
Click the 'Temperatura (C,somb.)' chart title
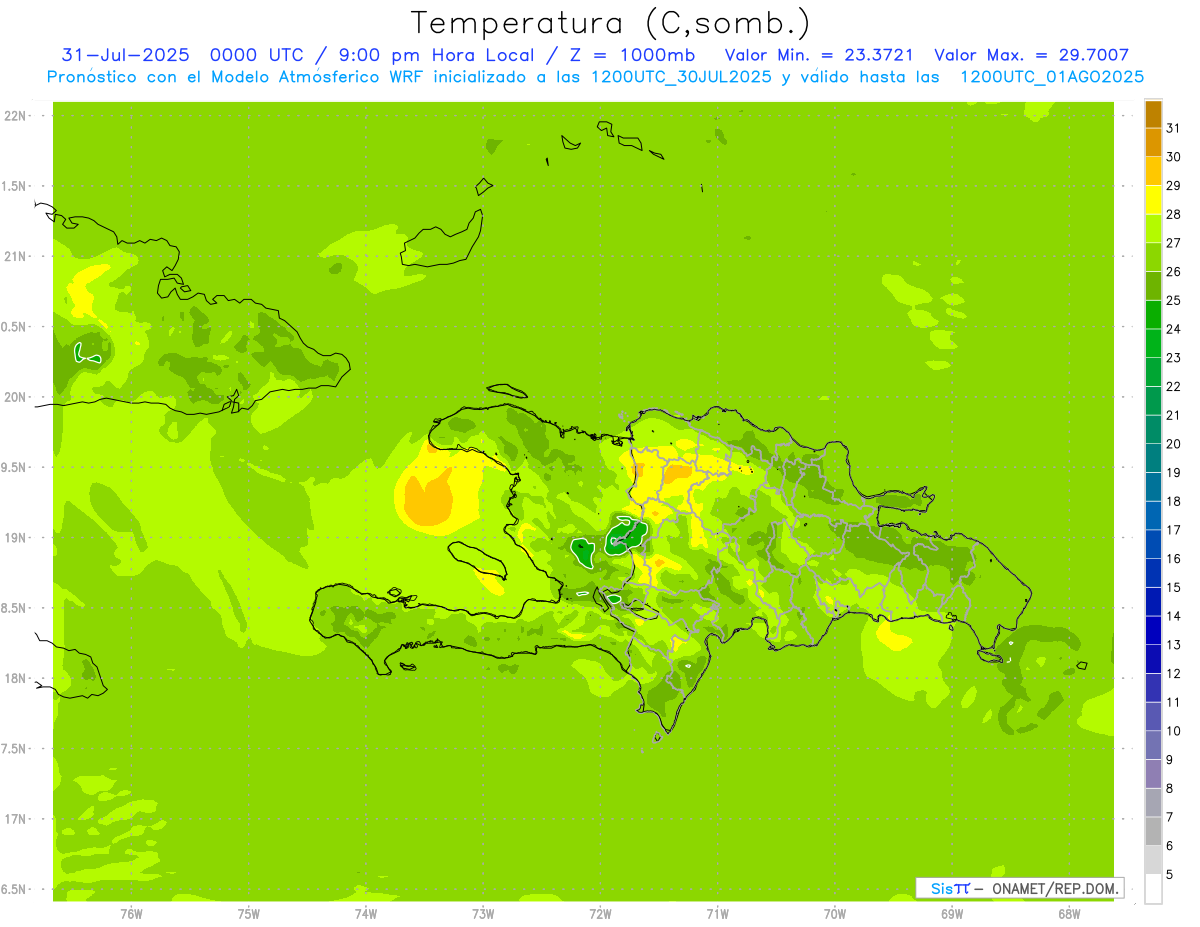pos(610,23)
